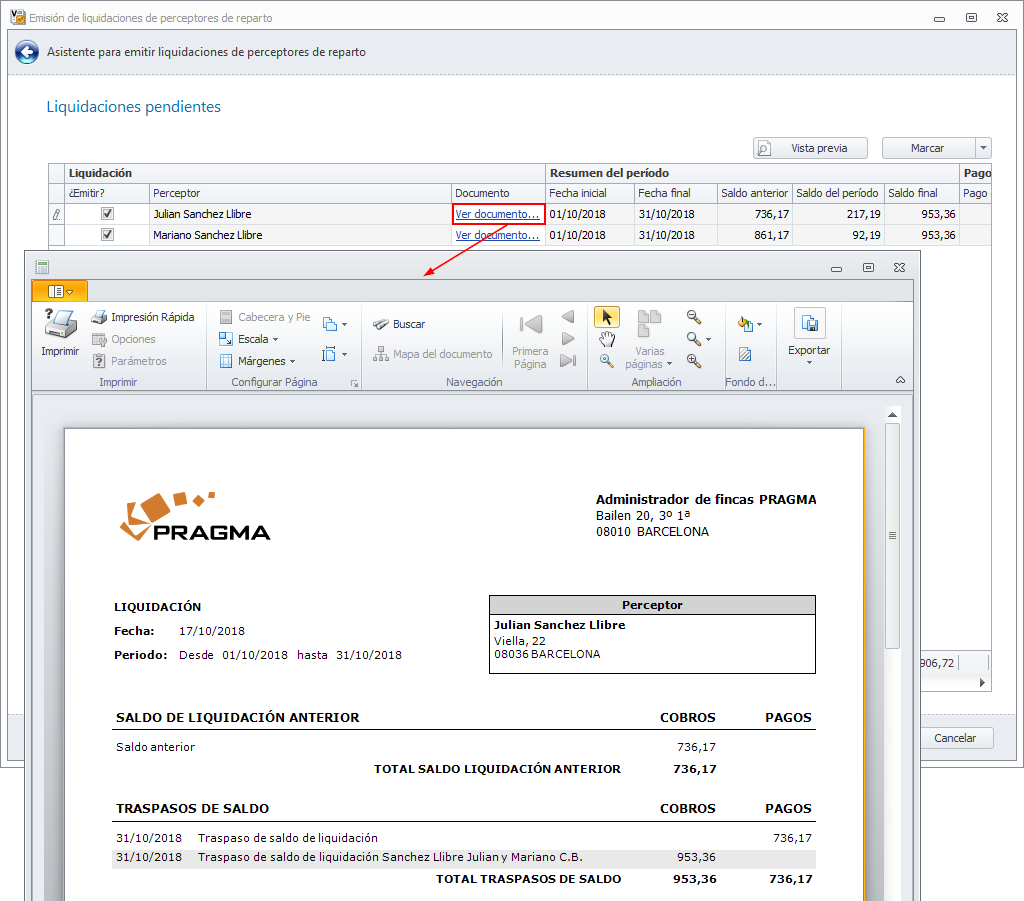Open the orange application menu tab
Viewport: 1024px width, 901px height.
pos(60,291)
